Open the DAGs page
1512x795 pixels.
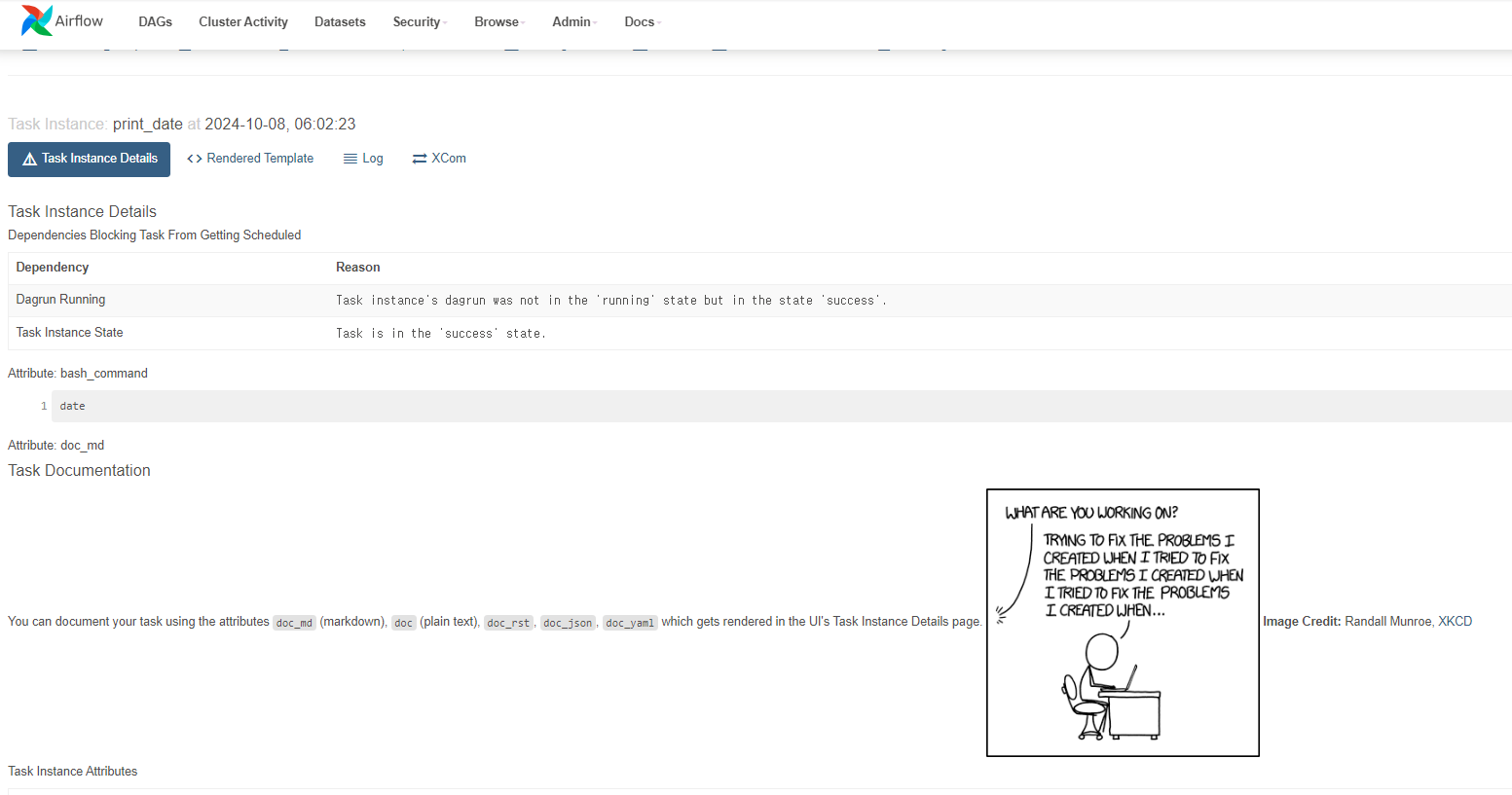click(x=155, y=21)
